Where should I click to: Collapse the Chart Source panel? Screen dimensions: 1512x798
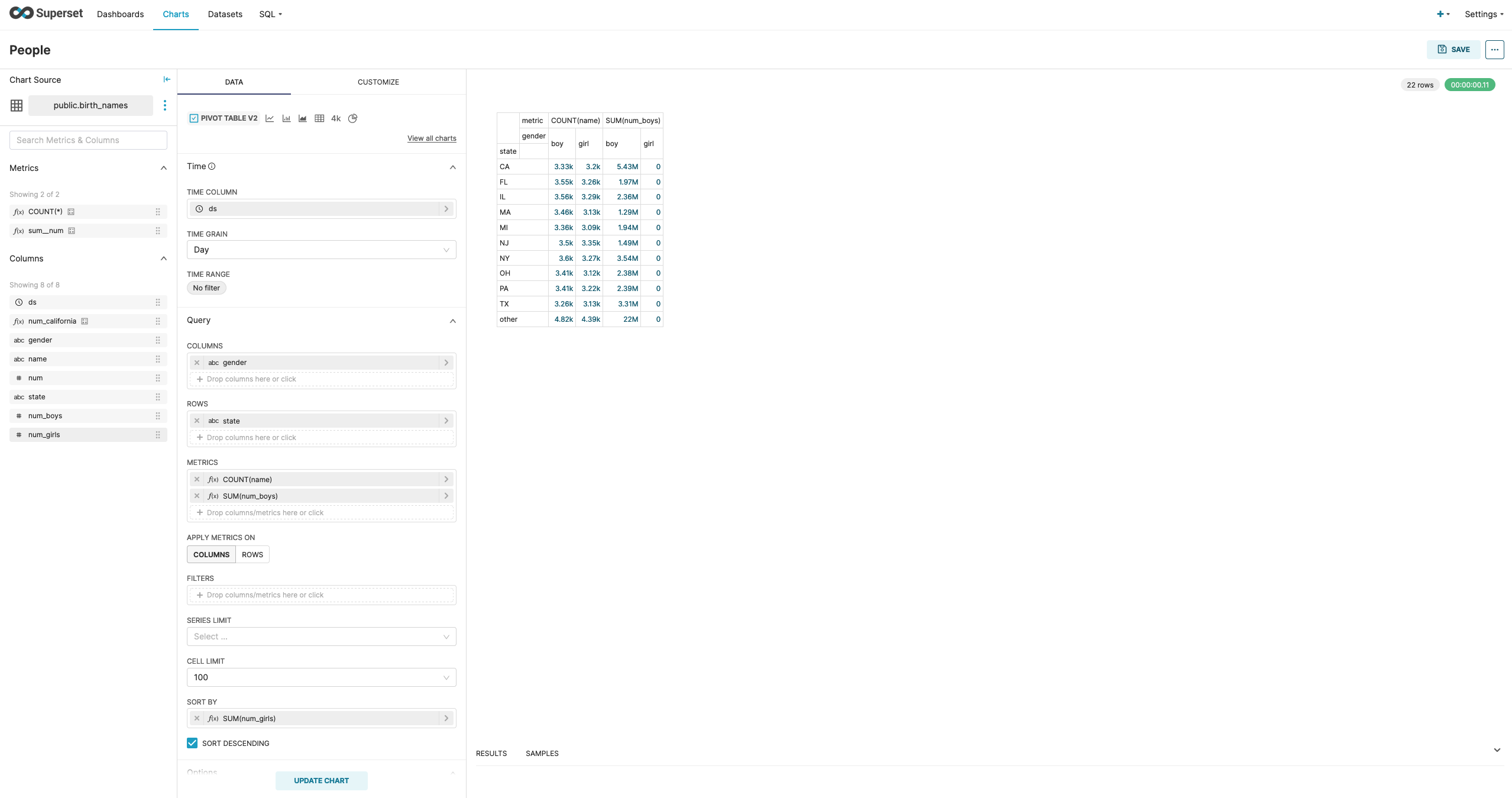click(x=167, y=79)
